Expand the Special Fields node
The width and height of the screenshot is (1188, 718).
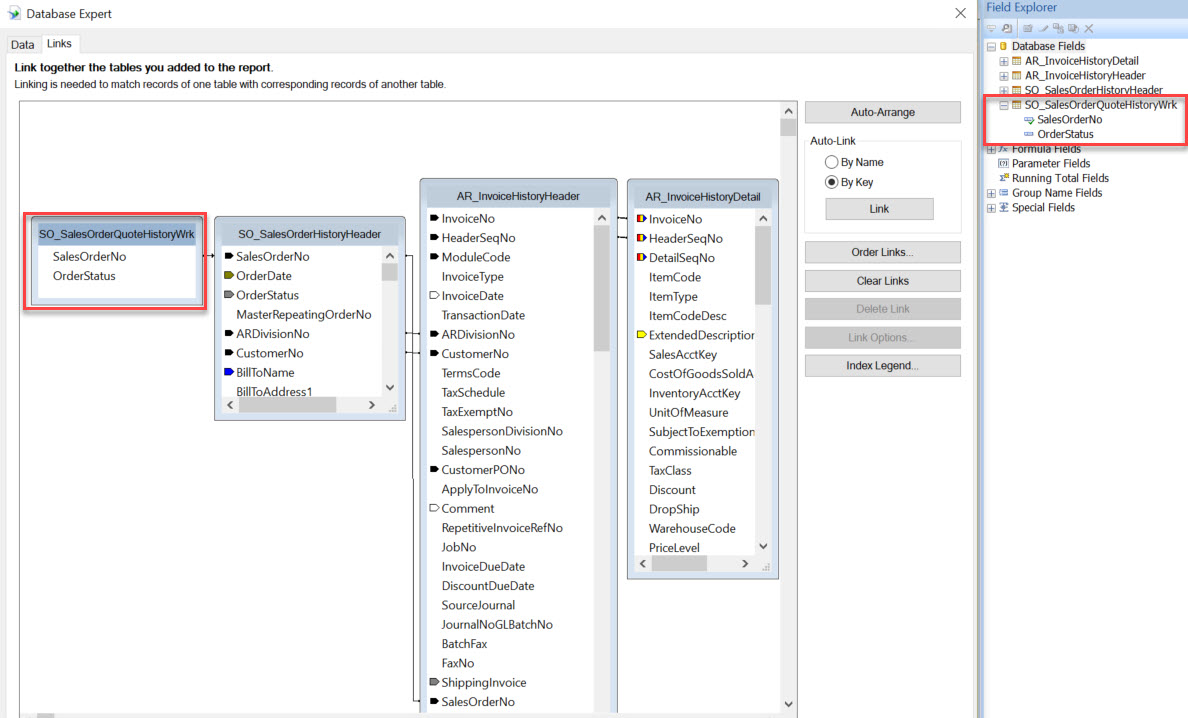991,208
